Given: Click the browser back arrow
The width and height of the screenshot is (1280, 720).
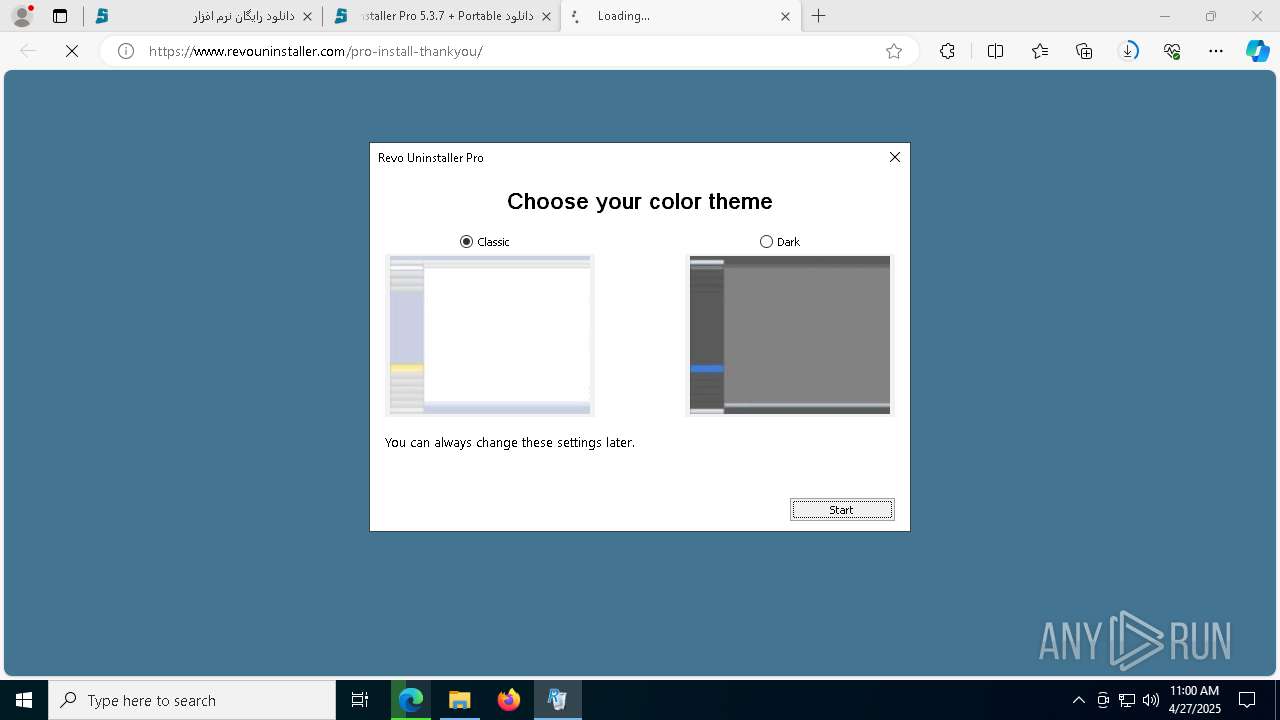Looking at the screenshot, I should point(28,51).
